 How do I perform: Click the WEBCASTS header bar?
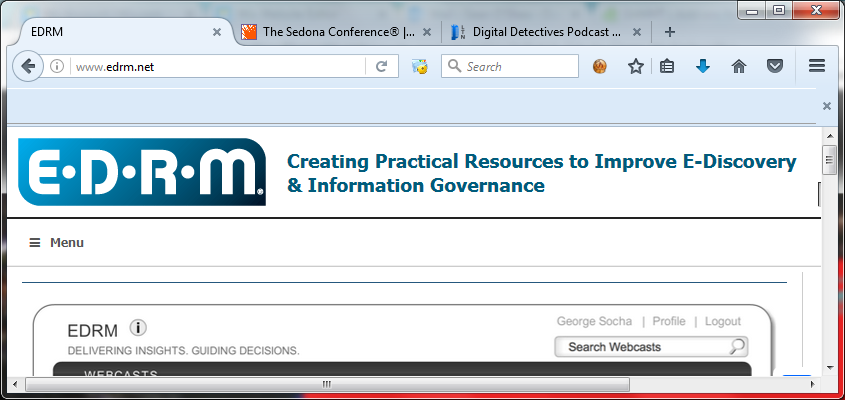click(x=402, y=369)
